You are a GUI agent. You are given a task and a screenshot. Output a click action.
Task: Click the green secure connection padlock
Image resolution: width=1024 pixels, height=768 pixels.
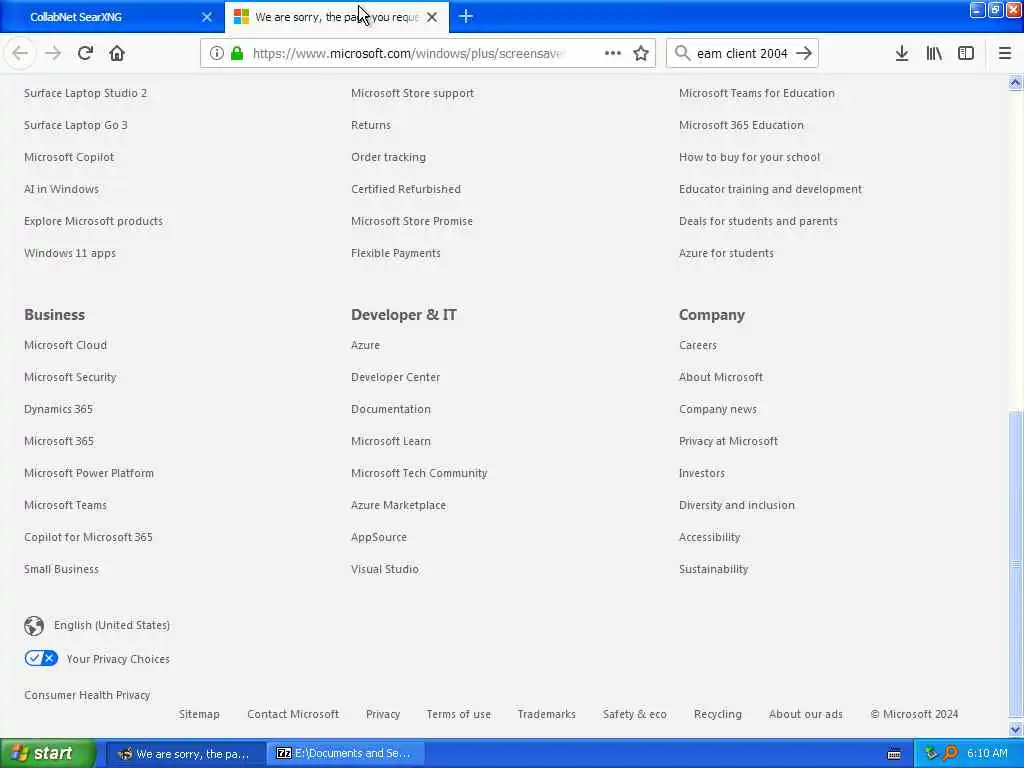(x=237, y=54)
